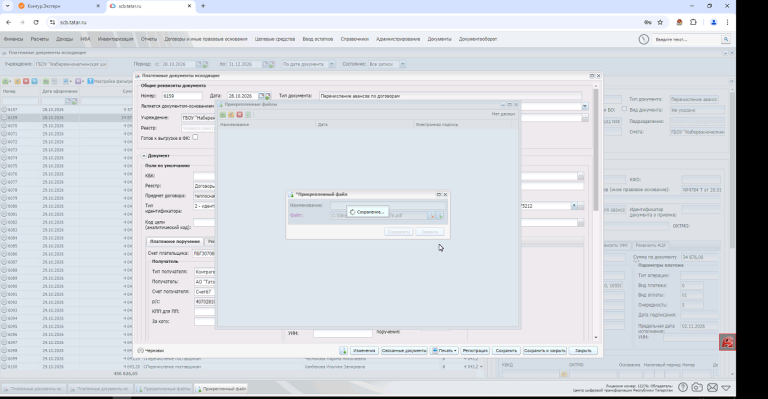Click blue refresh icon in main list toolbar

(34, 81)
